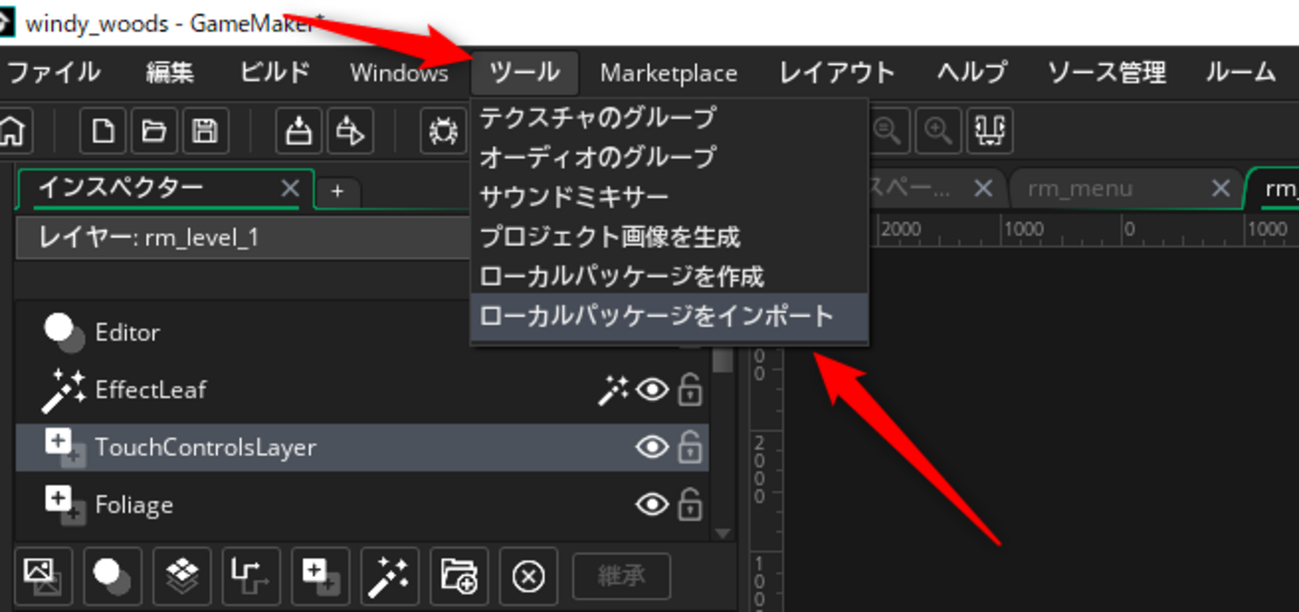This screenshot has width=1299, height=612.
Task: Click the wand effect icon on the EffectLeaf row
Action: click(612, 390)
